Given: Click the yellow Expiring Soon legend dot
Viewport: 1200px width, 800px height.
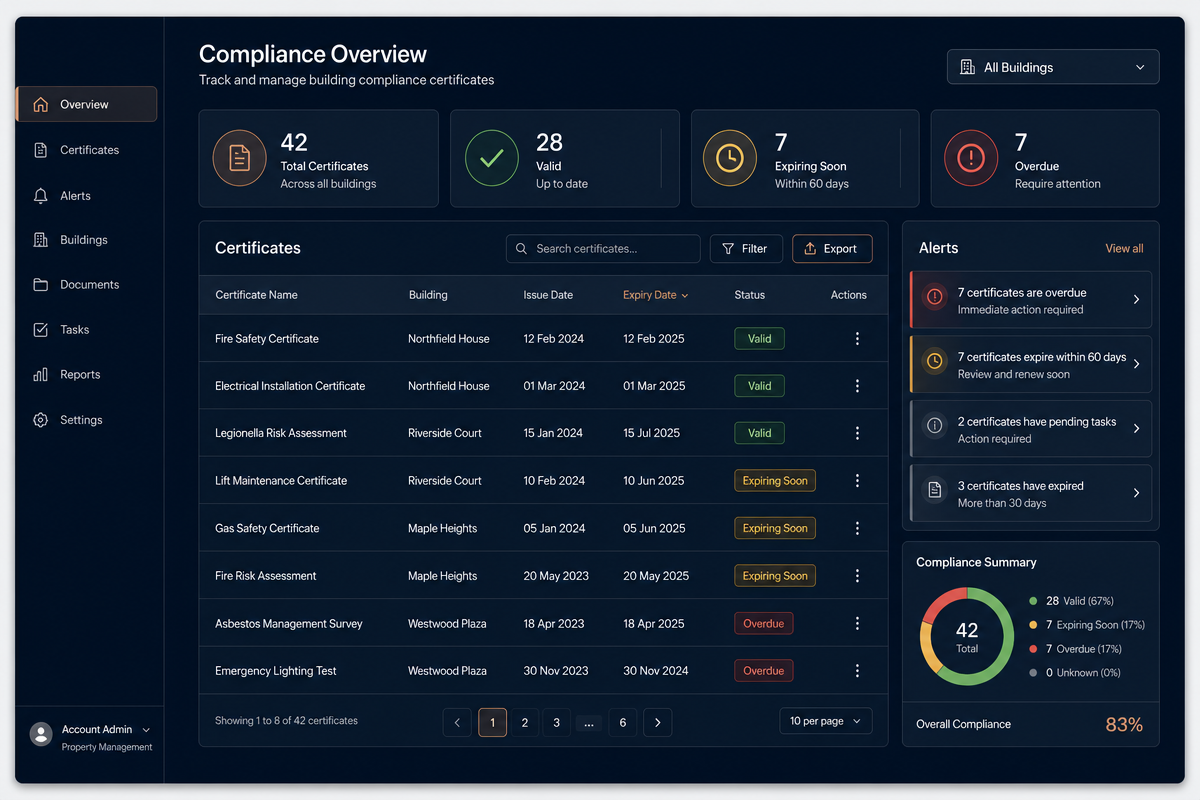Looking at the screenshot, I should tap(1033, 625).
